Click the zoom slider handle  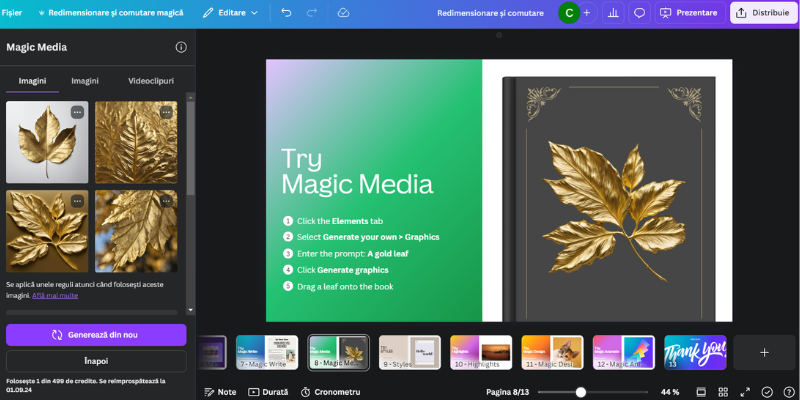pos(580,392)
